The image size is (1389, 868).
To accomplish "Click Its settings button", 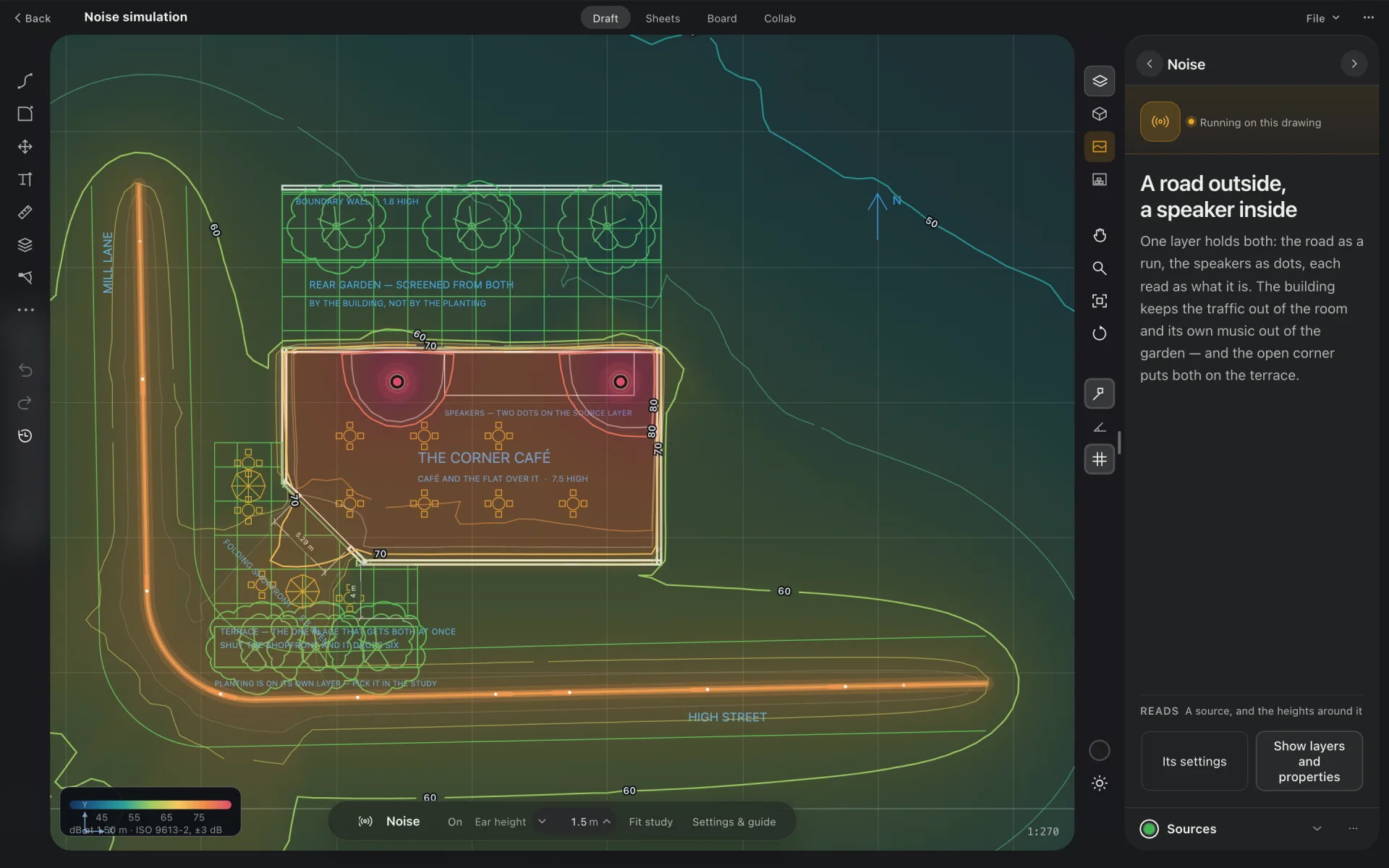I will pos(1194,761).
